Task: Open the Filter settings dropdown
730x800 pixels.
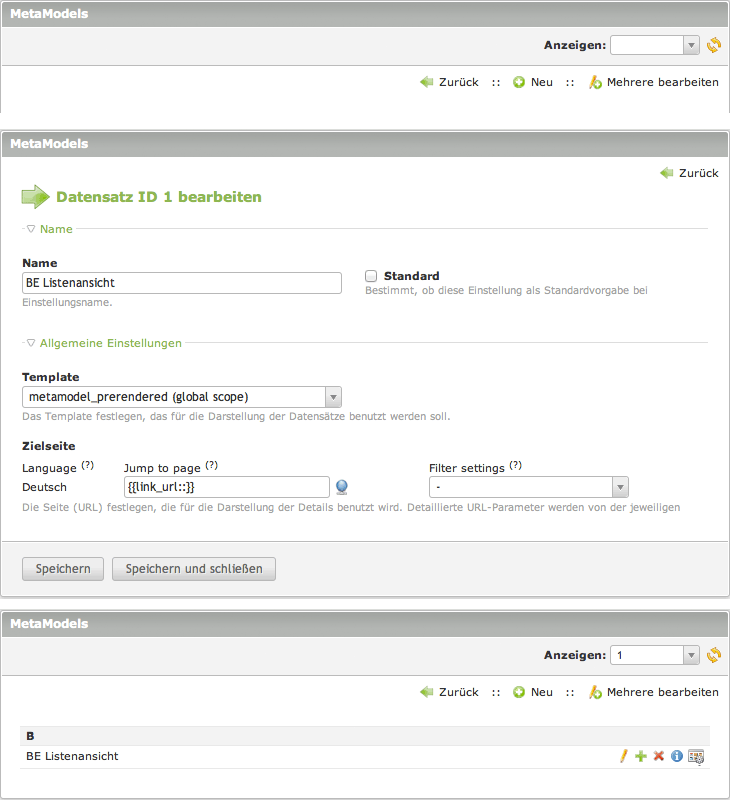Action: tap(528, 487)
